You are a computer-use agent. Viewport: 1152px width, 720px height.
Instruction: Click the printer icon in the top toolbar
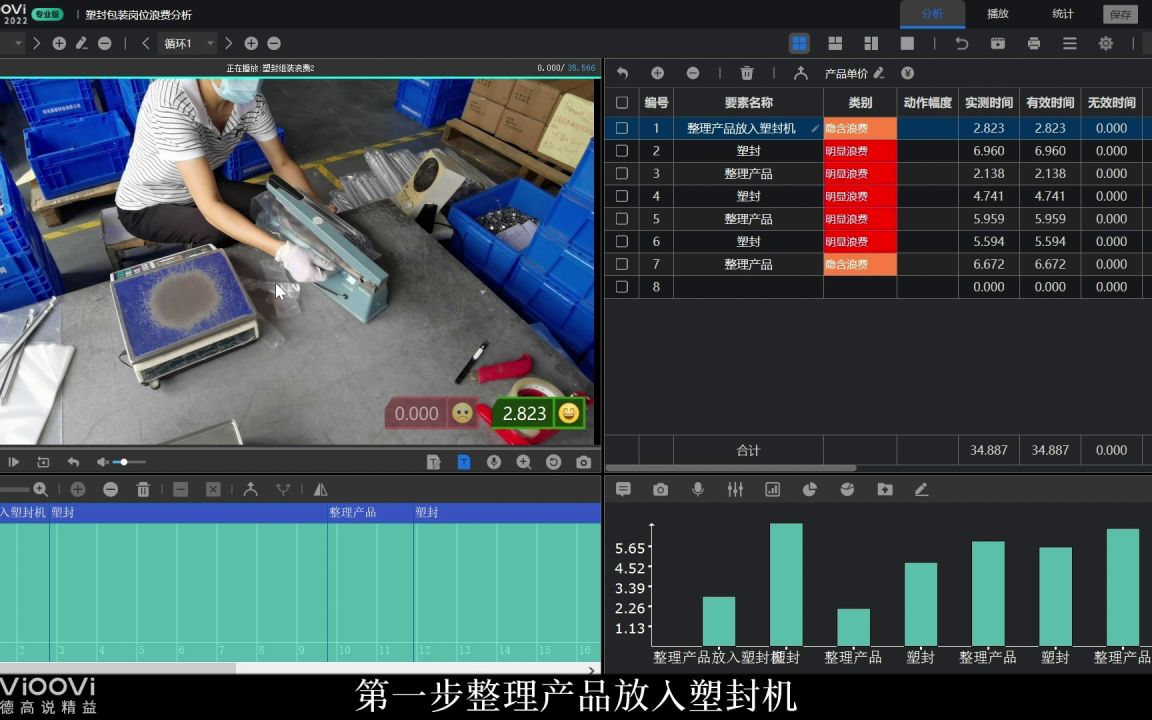coord(1033,43)
